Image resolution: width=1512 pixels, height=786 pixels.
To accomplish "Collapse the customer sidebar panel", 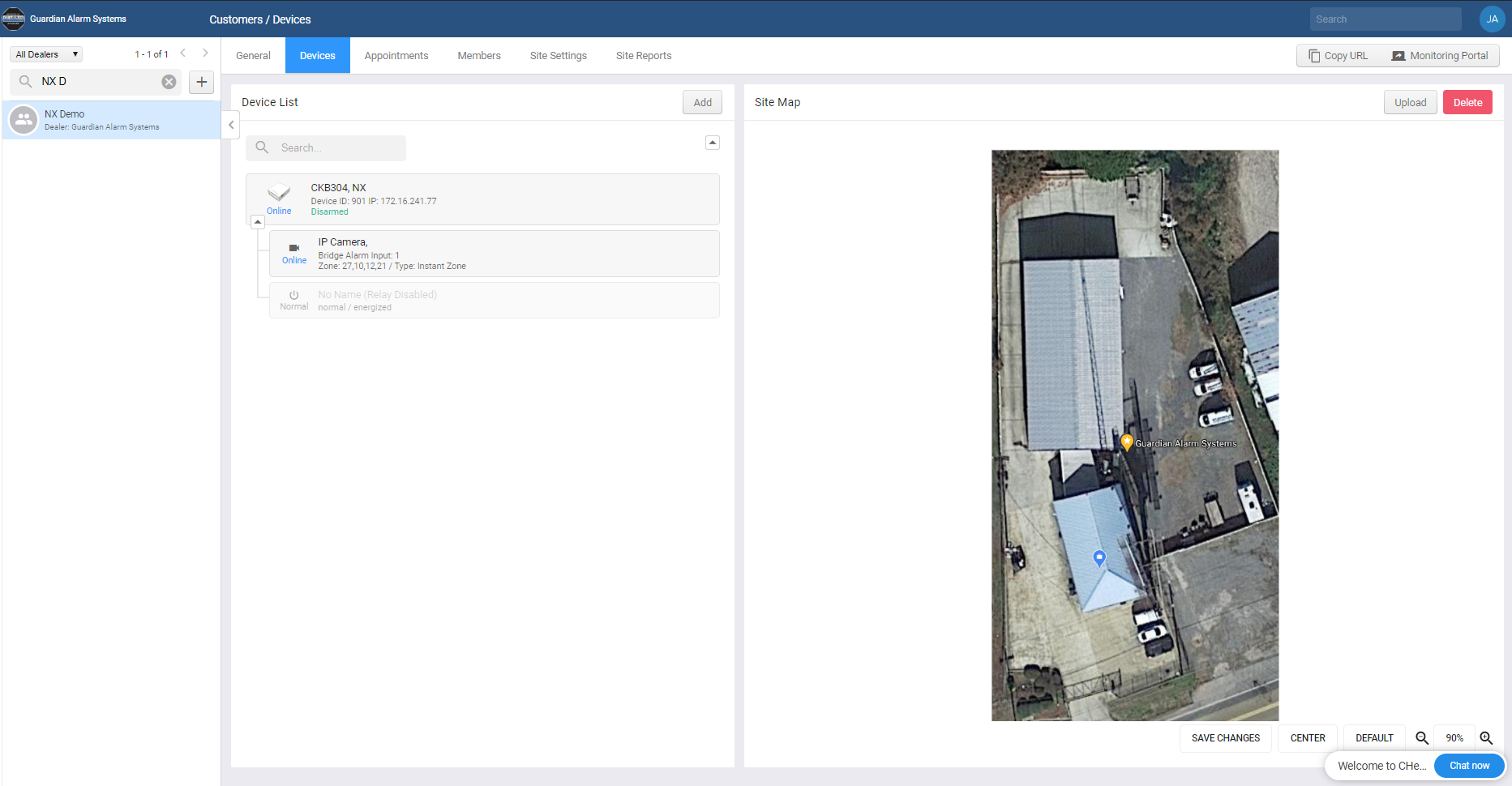I will 231,125.
